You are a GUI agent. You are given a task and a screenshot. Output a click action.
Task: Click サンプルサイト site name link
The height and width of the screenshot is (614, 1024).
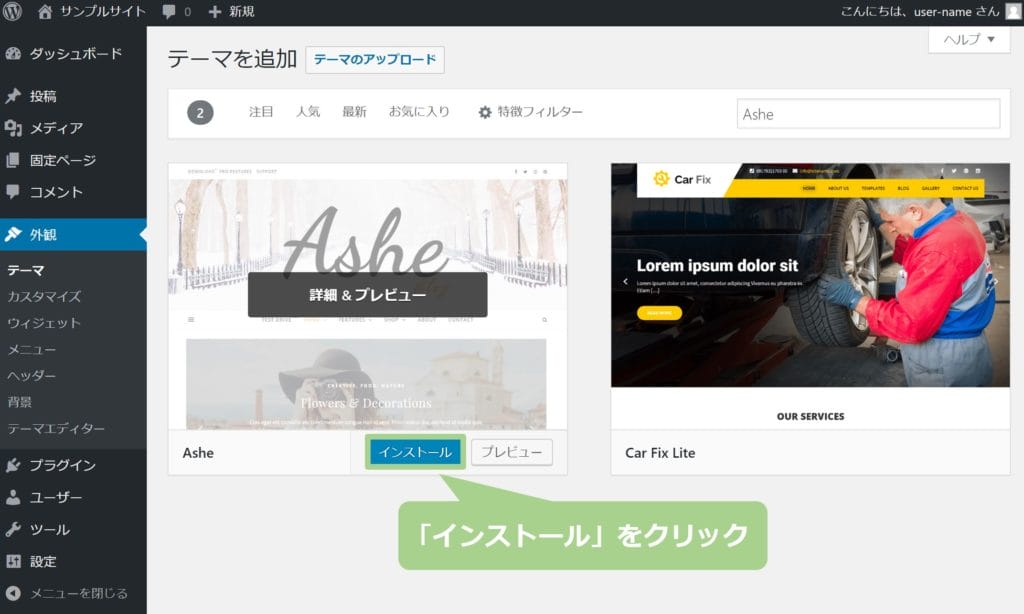[103, 12]
